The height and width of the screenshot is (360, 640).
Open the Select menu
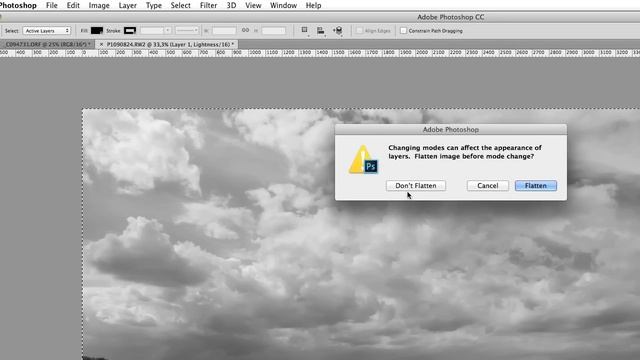180,5
